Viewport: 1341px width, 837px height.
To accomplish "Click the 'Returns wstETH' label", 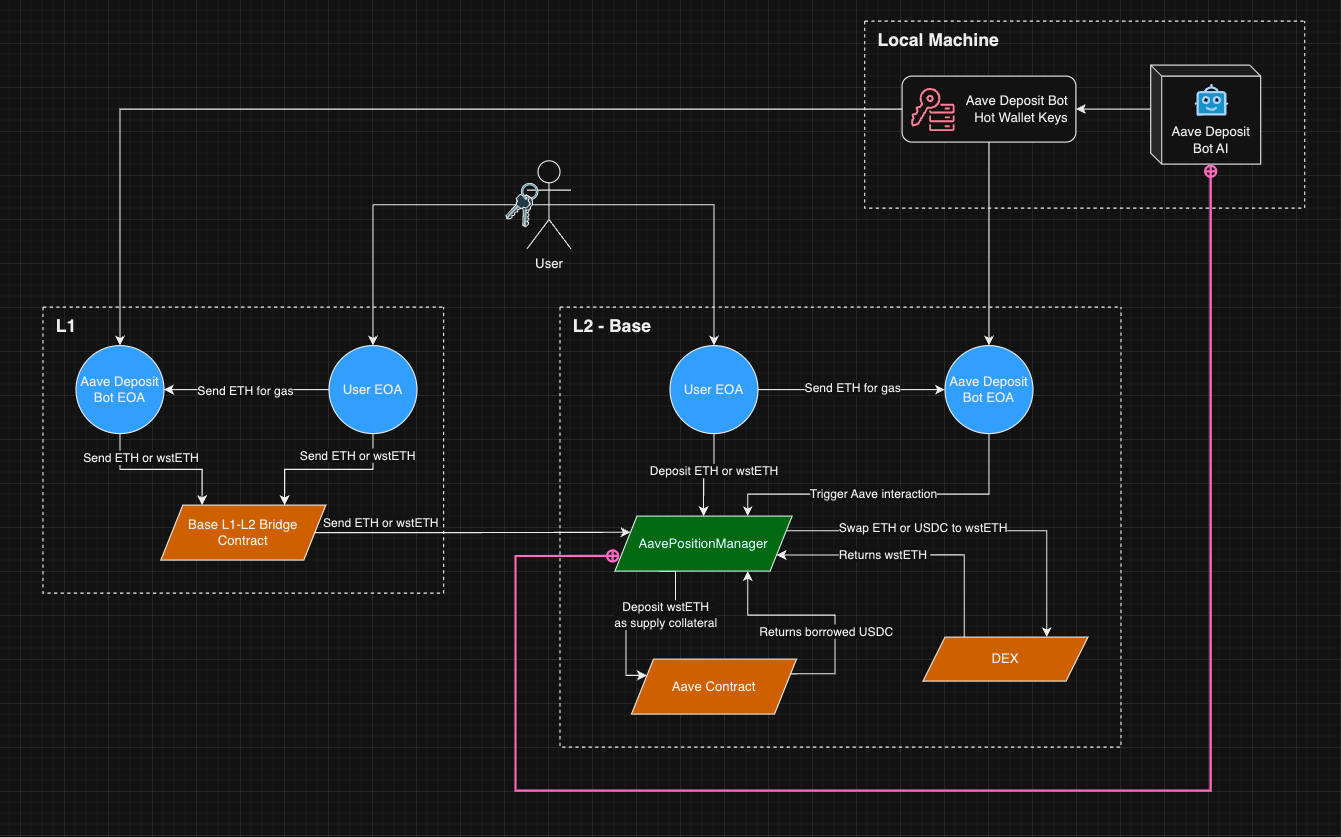I will pyautogui.click(x=883, y=555).
